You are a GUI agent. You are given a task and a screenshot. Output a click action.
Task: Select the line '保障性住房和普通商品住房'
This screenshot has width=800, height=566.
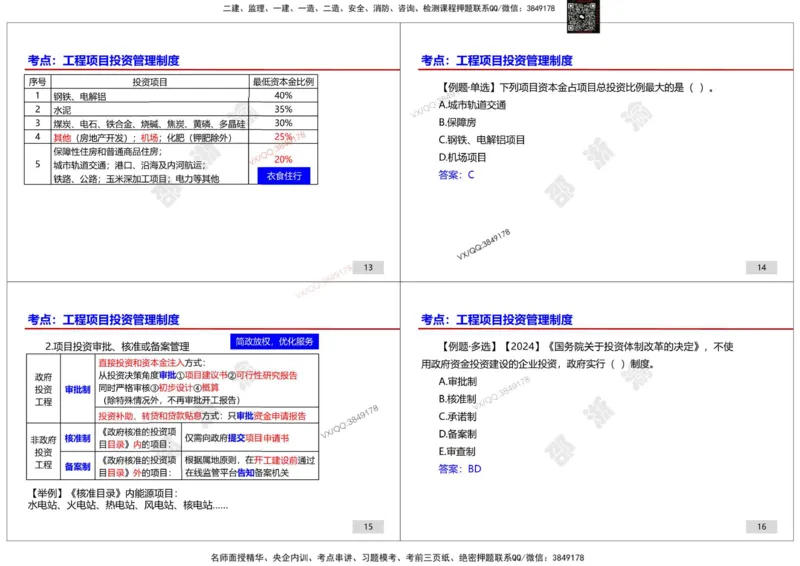pyautogui.click(x=108, y=152)
